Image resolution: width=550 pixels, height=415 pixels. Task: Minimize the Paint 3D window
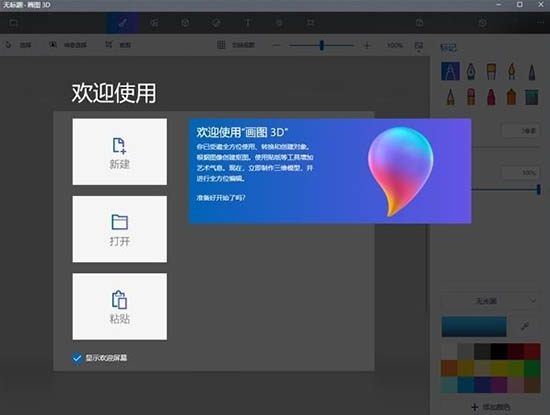pyautogui.click(x=499, y=5)
